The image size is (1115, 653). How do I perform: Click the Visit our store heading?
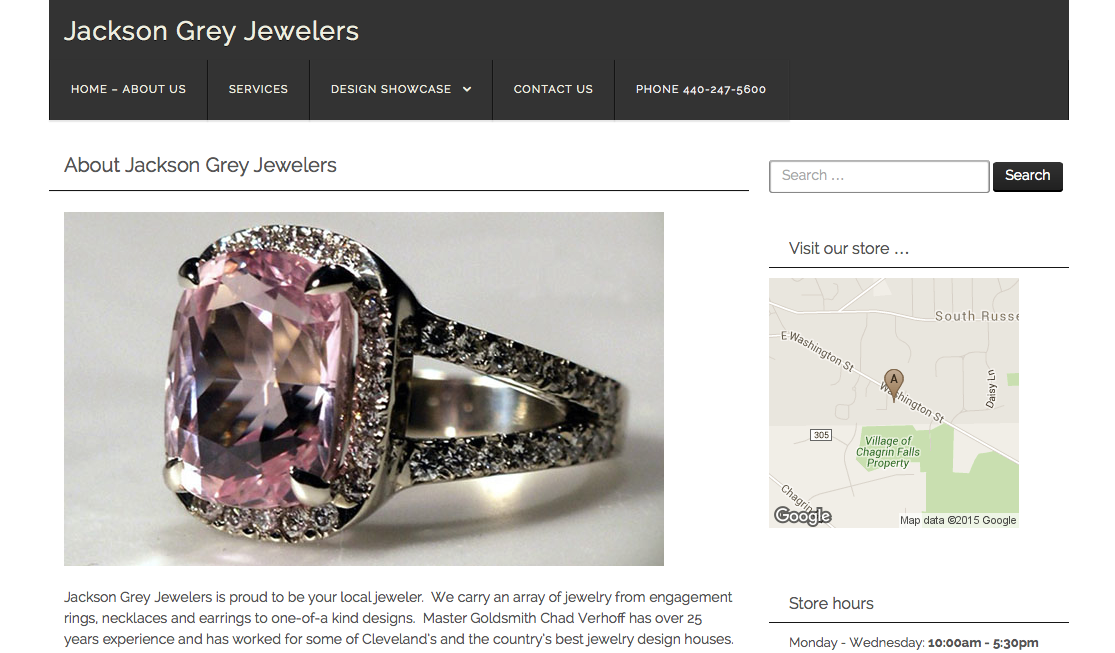pyautogui.click(x=849, y=249)
